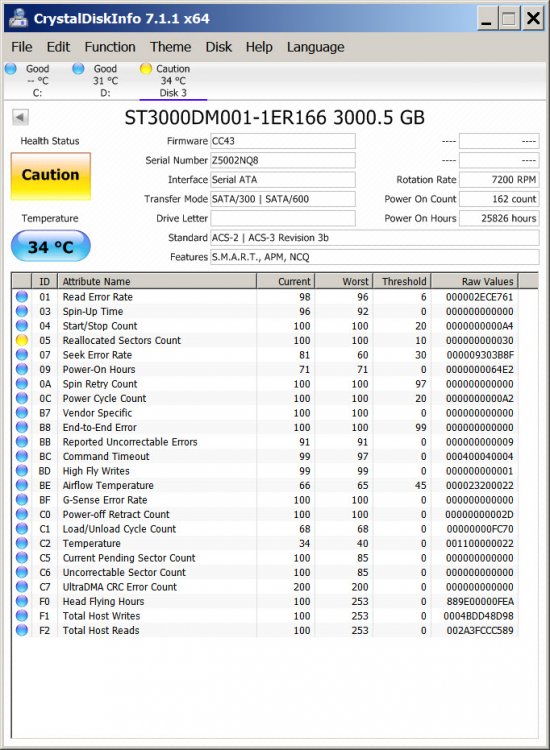
Task: Click the 34 °C temperature button
Action: coord(51,246)
